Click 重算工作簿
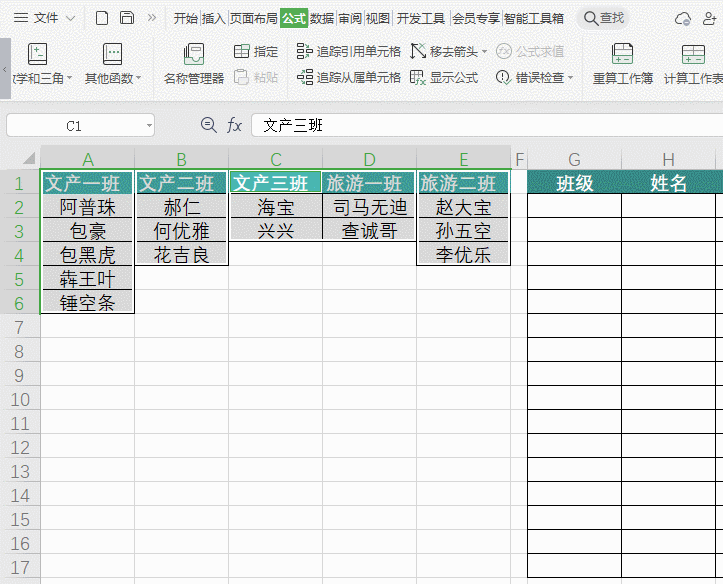This screenshot has height=584, width=723. click(622, 64)
